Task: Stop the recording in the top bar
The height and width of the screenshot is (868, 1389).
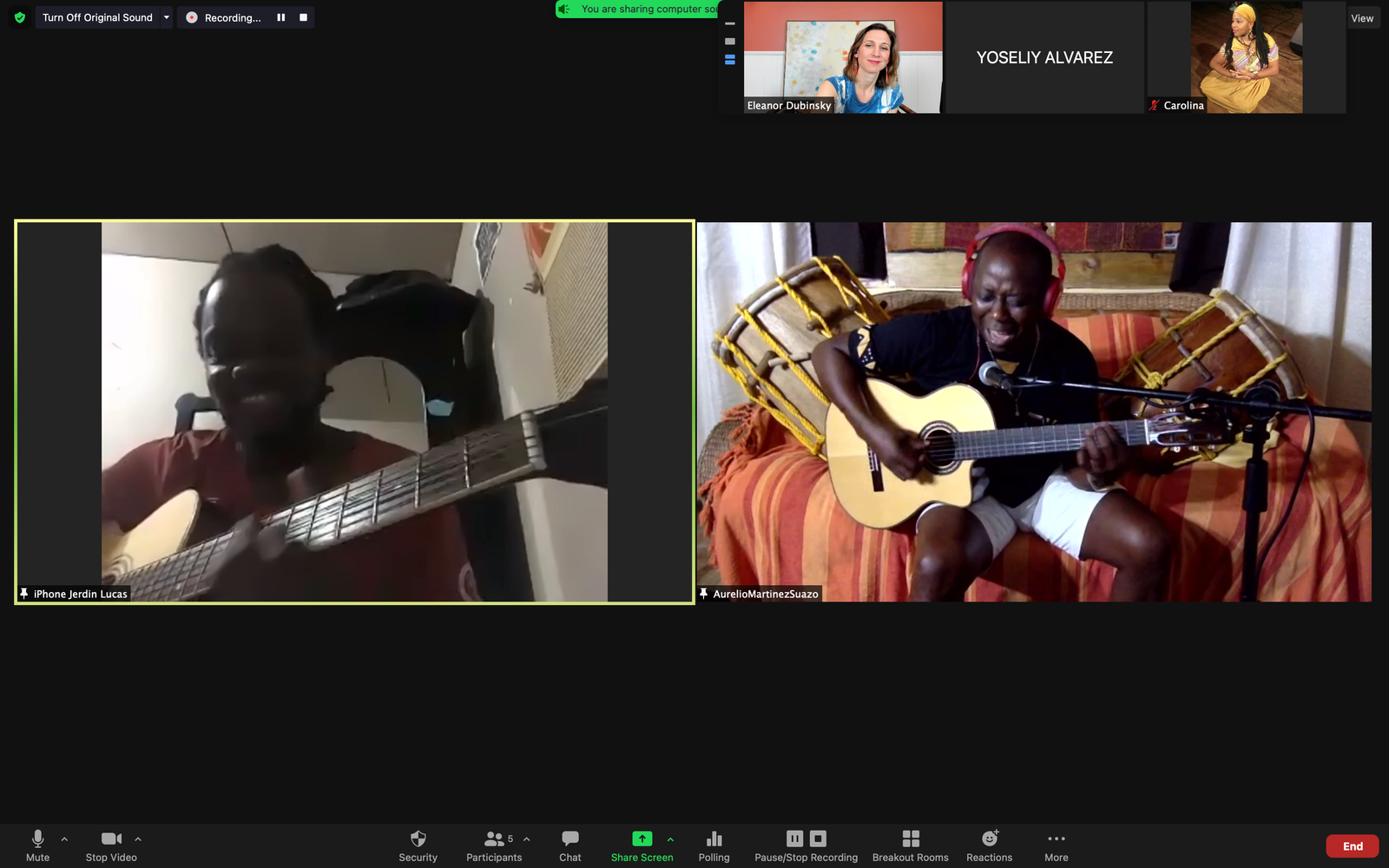Action: pos(303,17)
